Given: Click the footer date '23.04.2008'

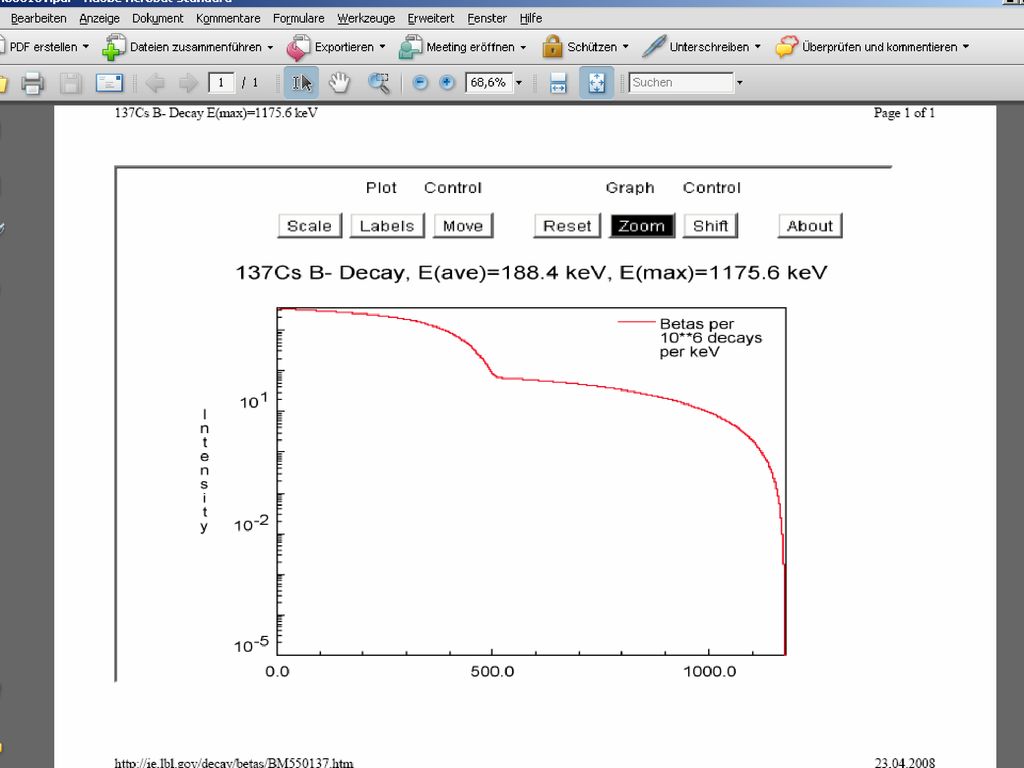Looking at the screenshot, I should click(x=904, y=762).
